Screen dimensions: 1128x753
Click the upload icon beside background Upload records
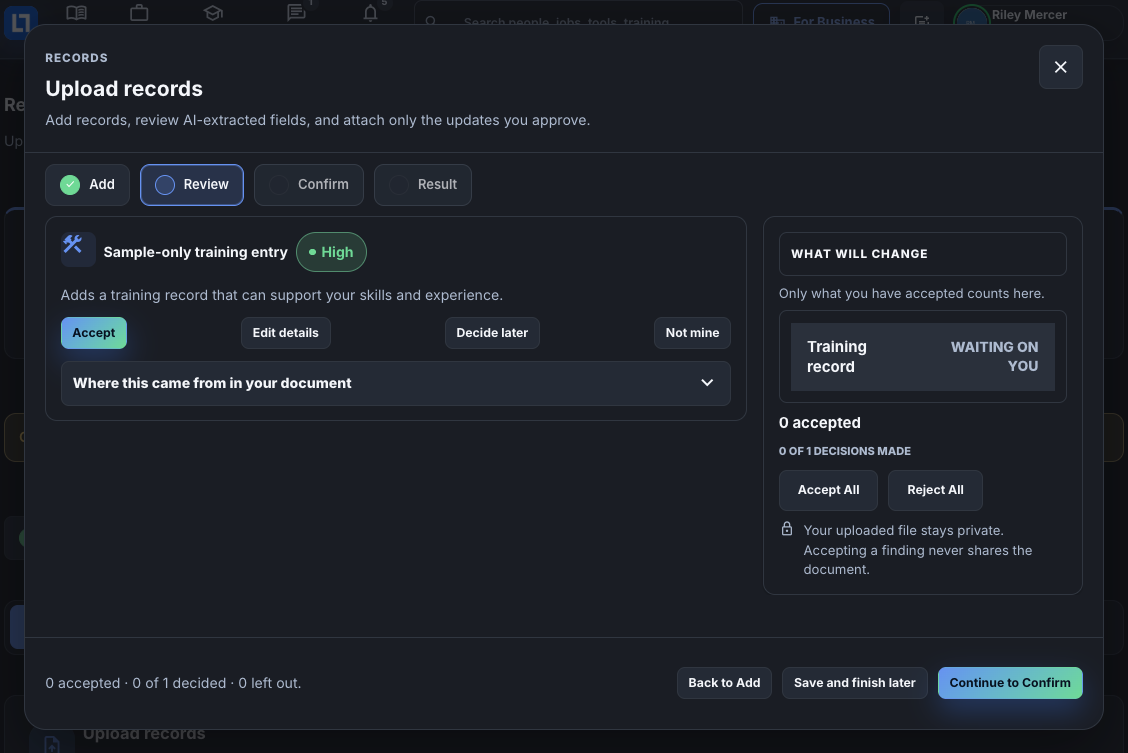[52, 743]
